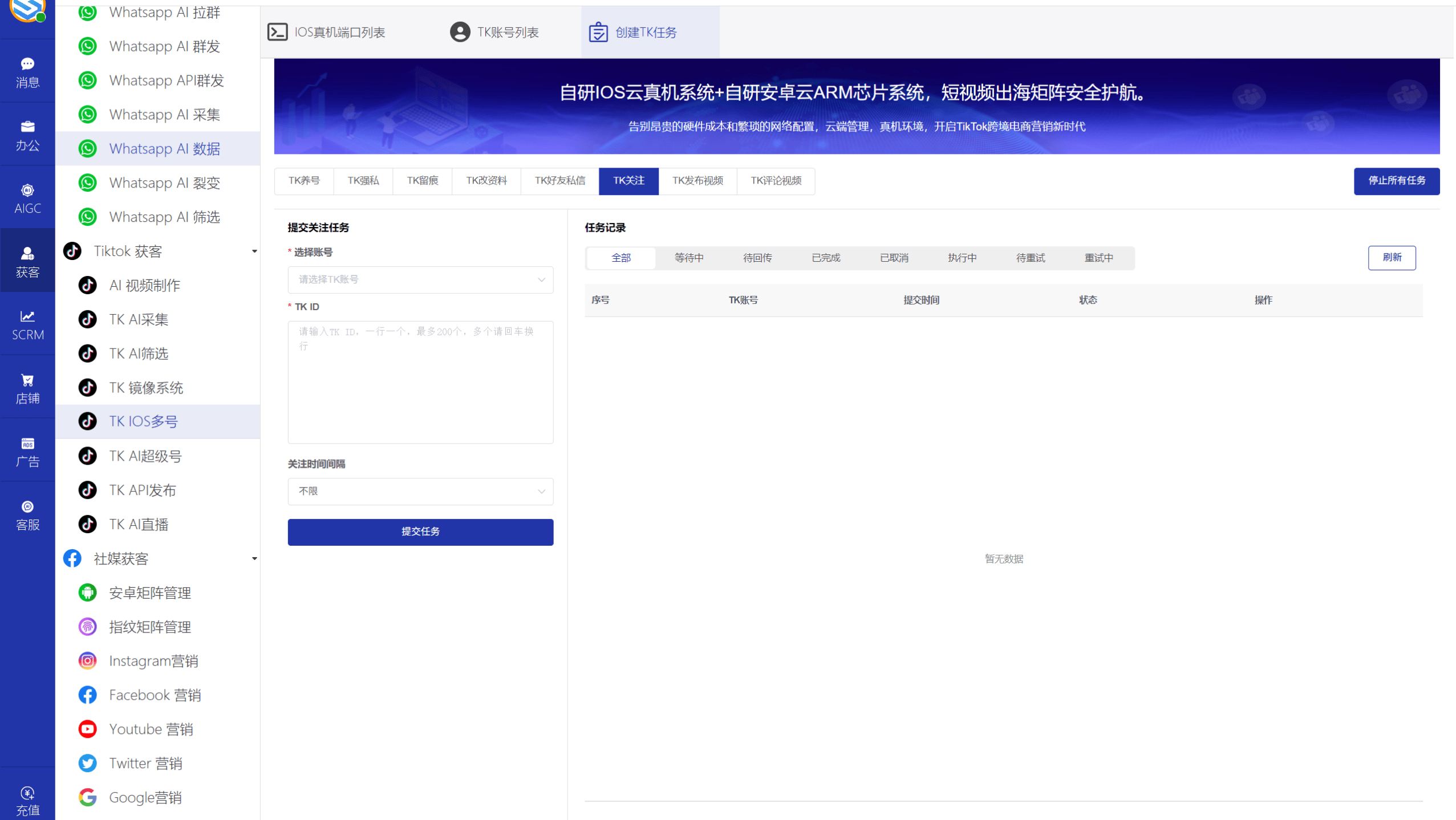This screenshot has width=1456, height=820.
Task: Open the 客服 support panel
Action: (x=27, y=514)
